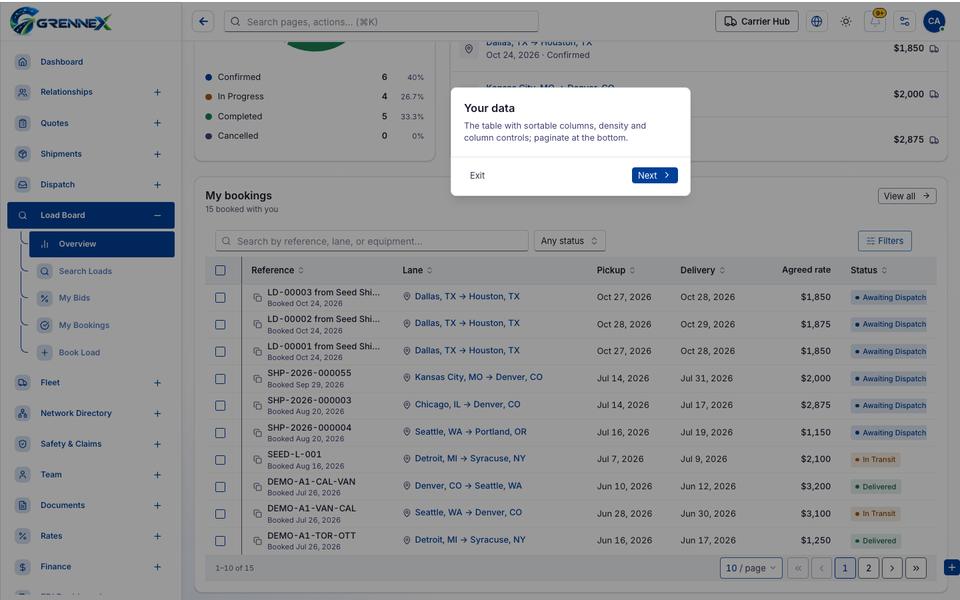
Task: Open the CA user avatar menu
Action: tap(934, 21)
